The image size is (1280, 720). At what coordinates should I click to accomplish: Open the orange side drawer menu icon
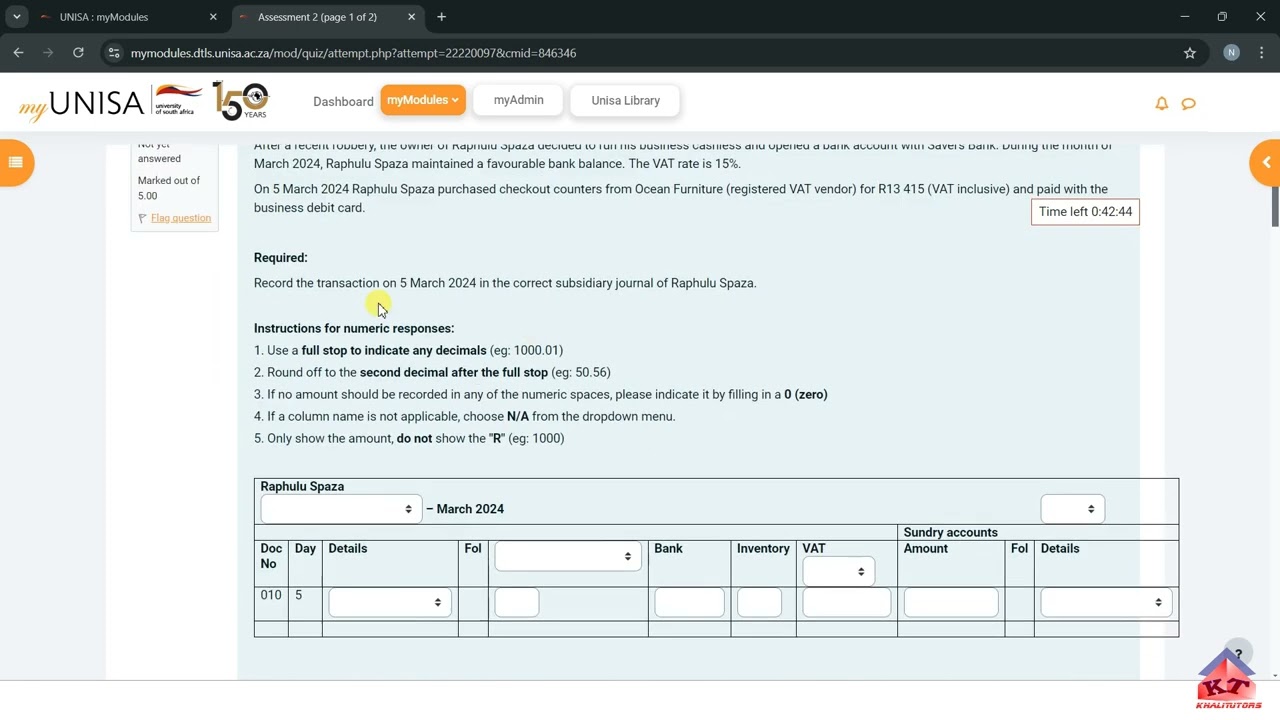[x=15, y=163]
